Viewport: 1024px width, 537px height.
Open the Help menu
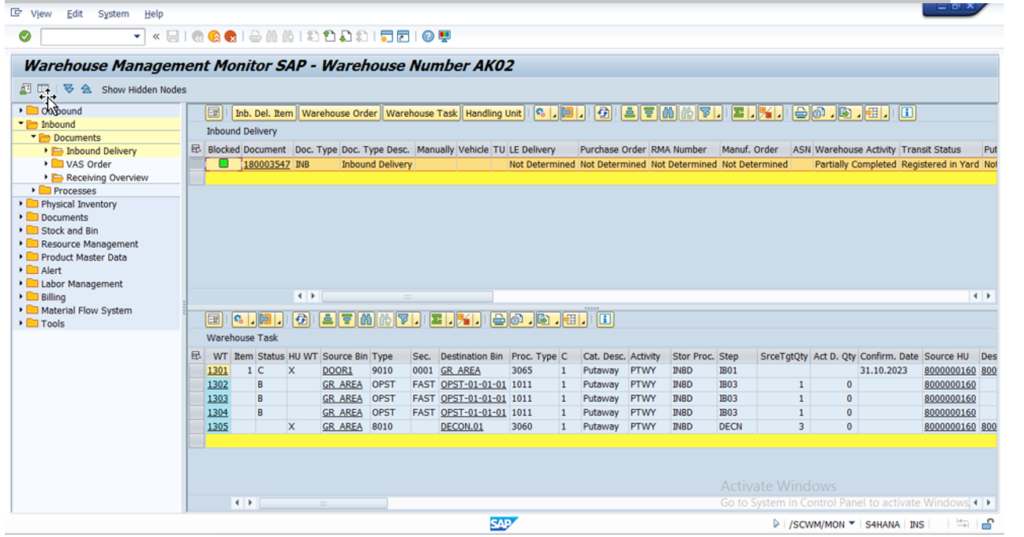(x=153, y=14)
